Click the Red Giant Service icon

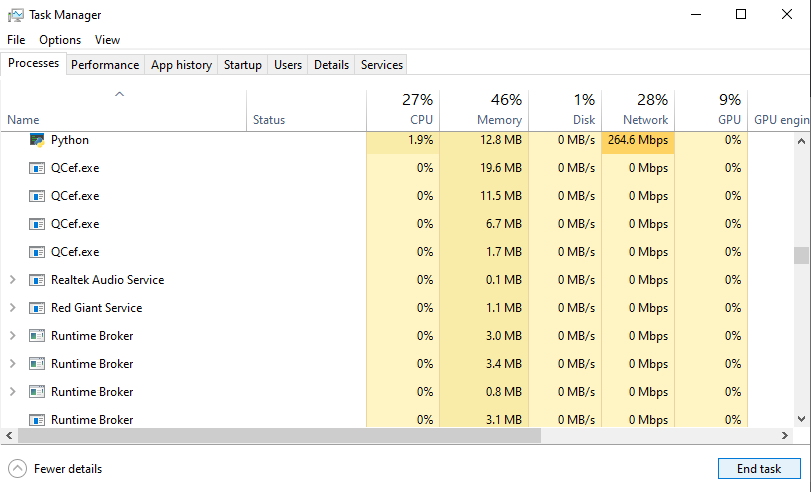point(37,308)
